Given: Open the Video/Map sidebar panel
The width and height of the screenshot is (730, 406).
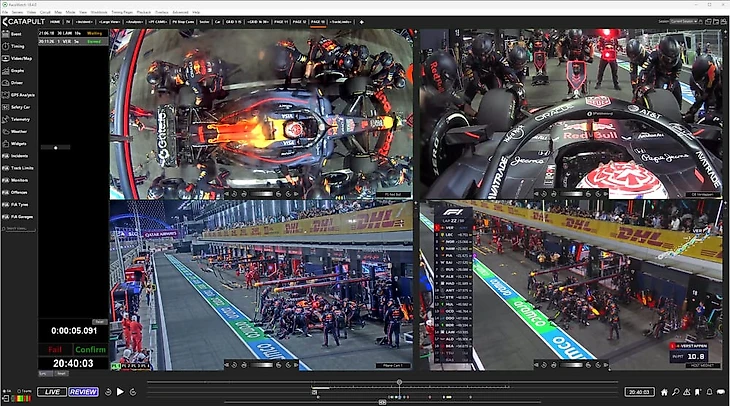Looking at the screenshot, I should 22,58.
